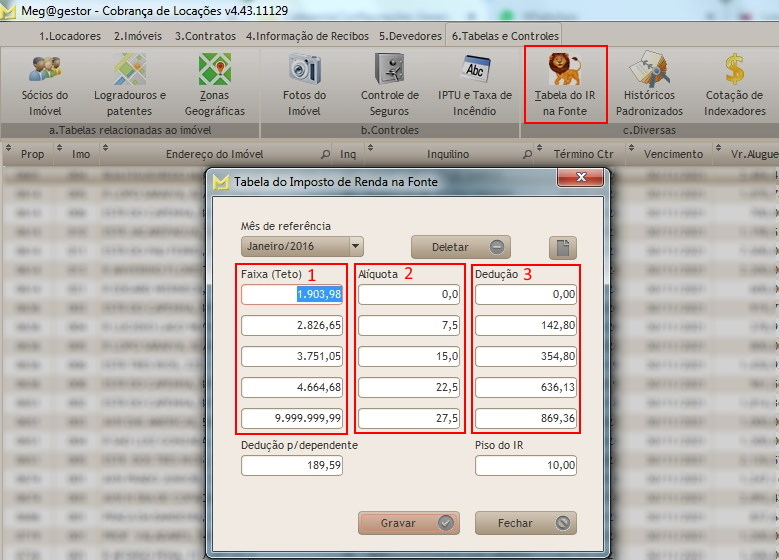Switch to the 1.Locadores tab
The height and width of the screenshot is (560, 779).
pos(70,36)
